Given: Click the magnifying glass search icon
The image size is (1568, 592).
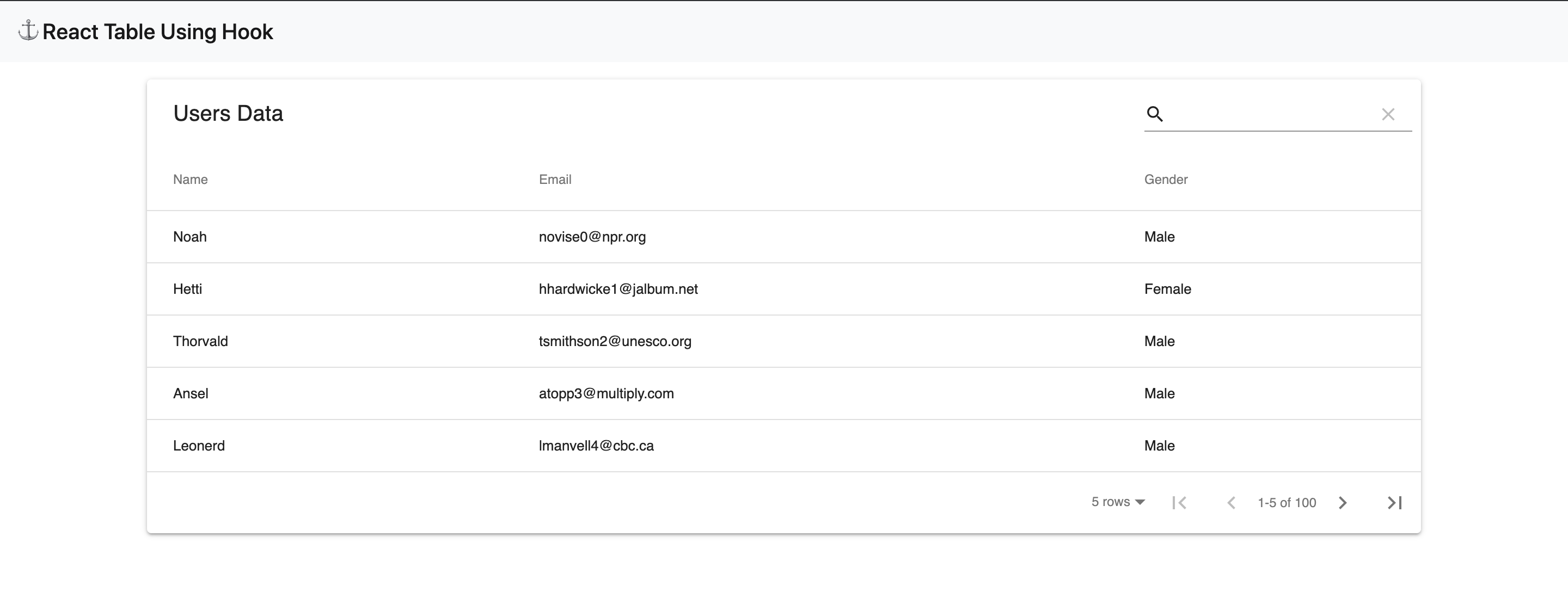Looking at the screenshot, I should point(1154,114).
